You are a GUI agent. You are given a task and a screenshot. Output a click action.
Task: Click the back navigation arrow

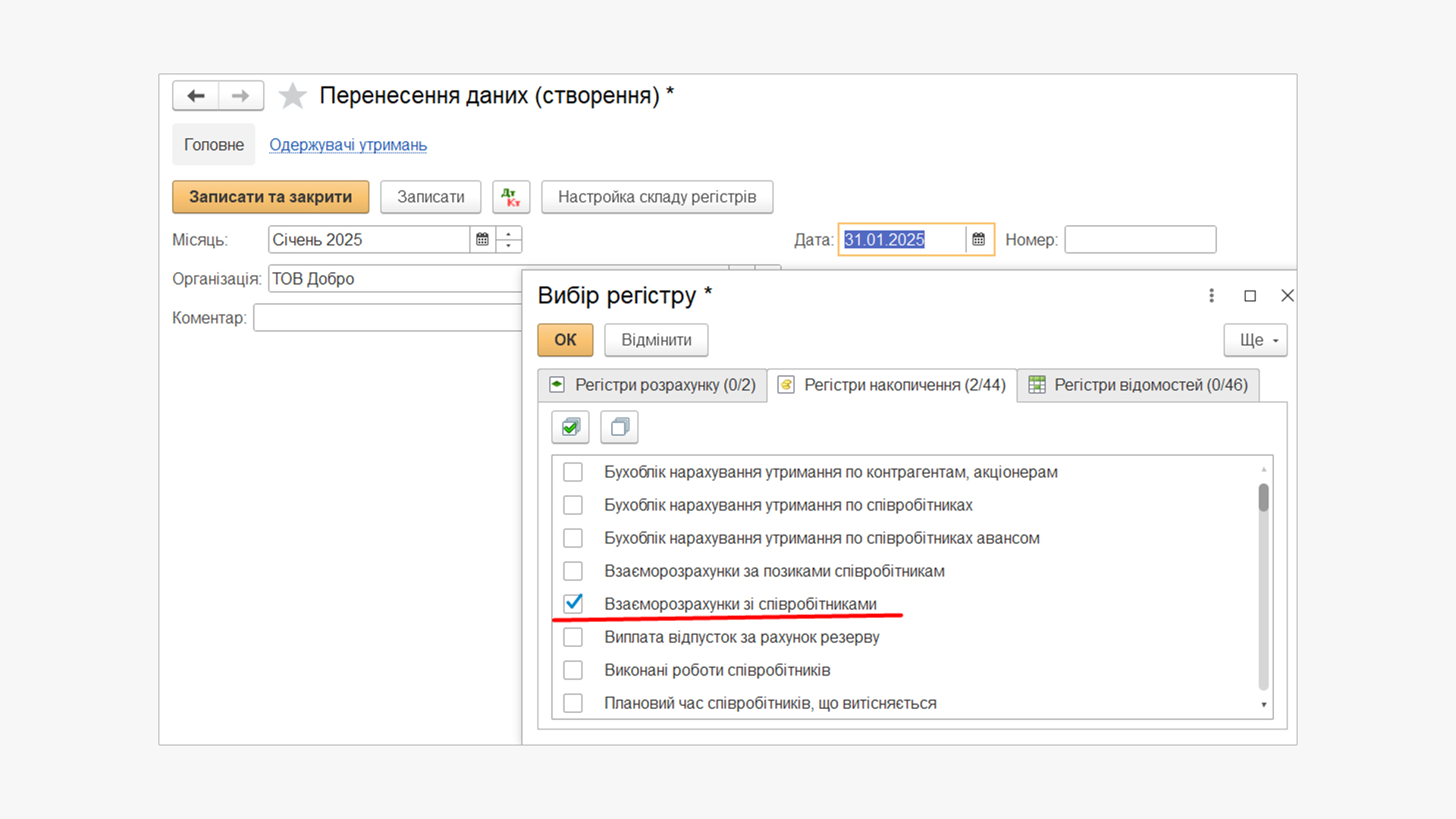click(x=196, y=96)
